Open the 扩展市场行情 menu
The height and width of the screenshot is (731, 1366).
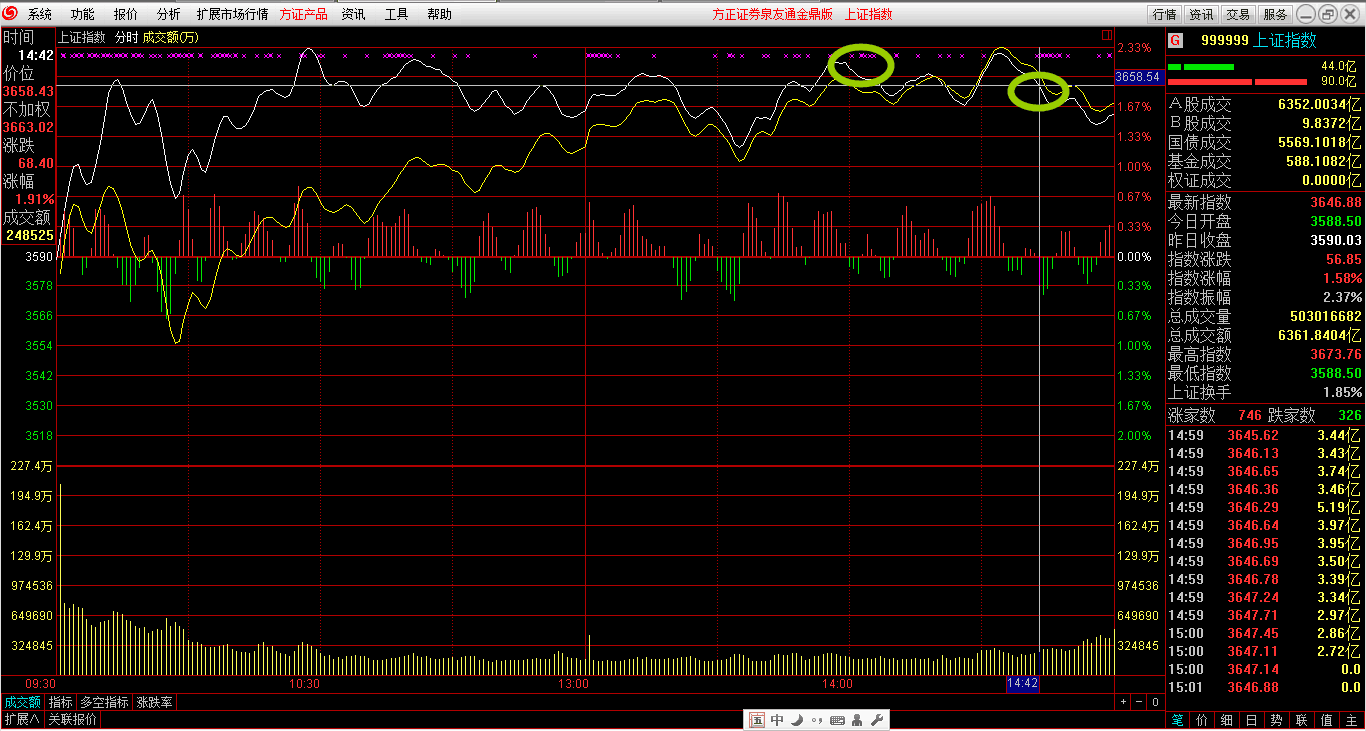pos(232,14)
